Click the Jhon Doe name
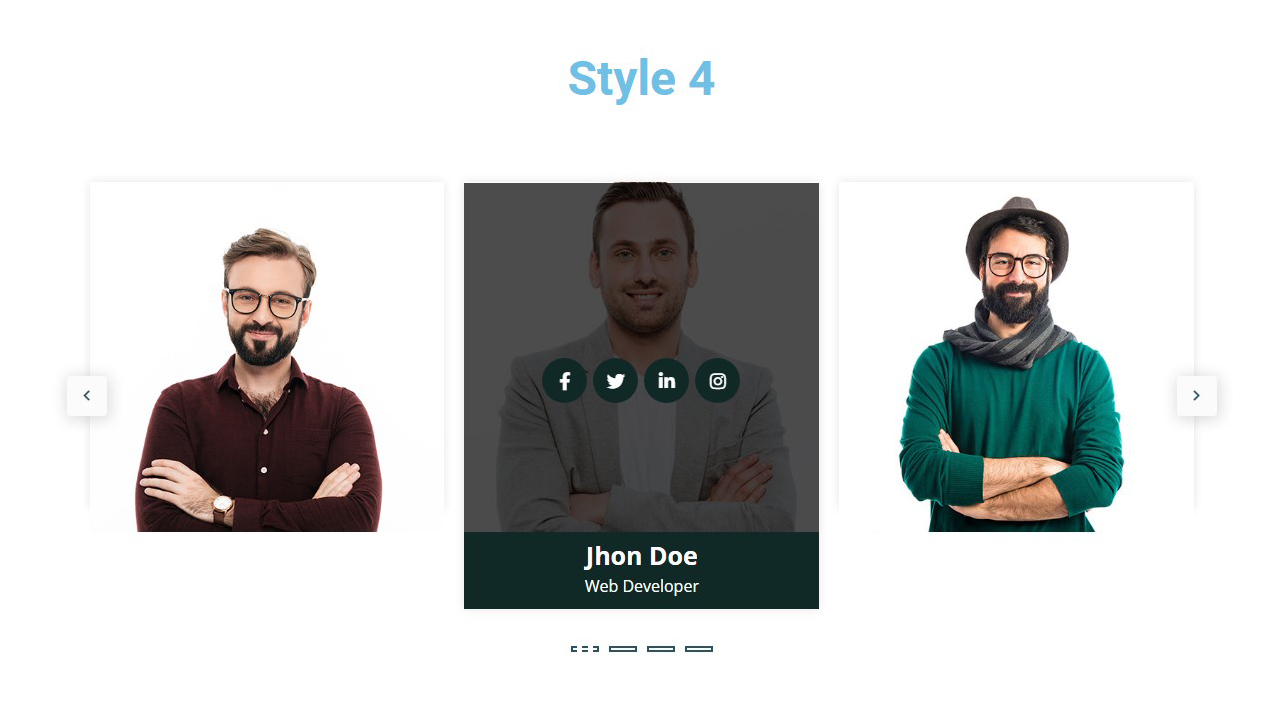The width and height of the screenshot is (1280, 720). tap(641, 557)
